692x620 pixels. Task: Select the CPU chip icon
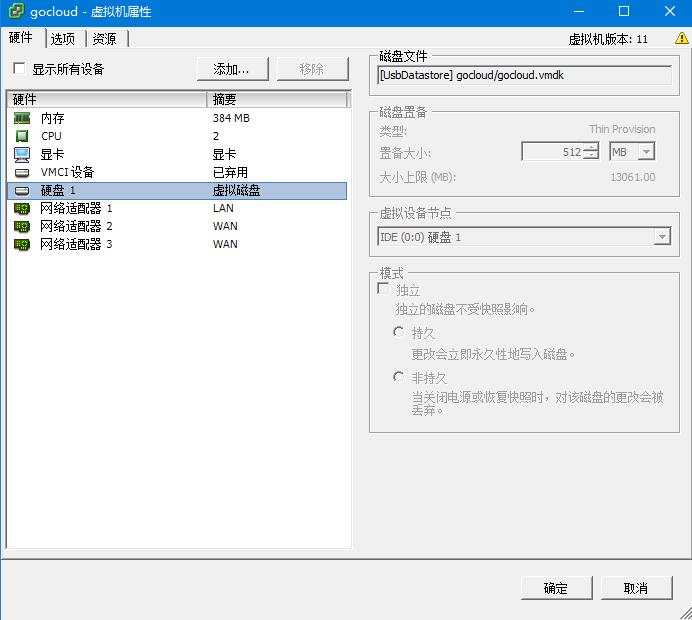coord(22,136)
